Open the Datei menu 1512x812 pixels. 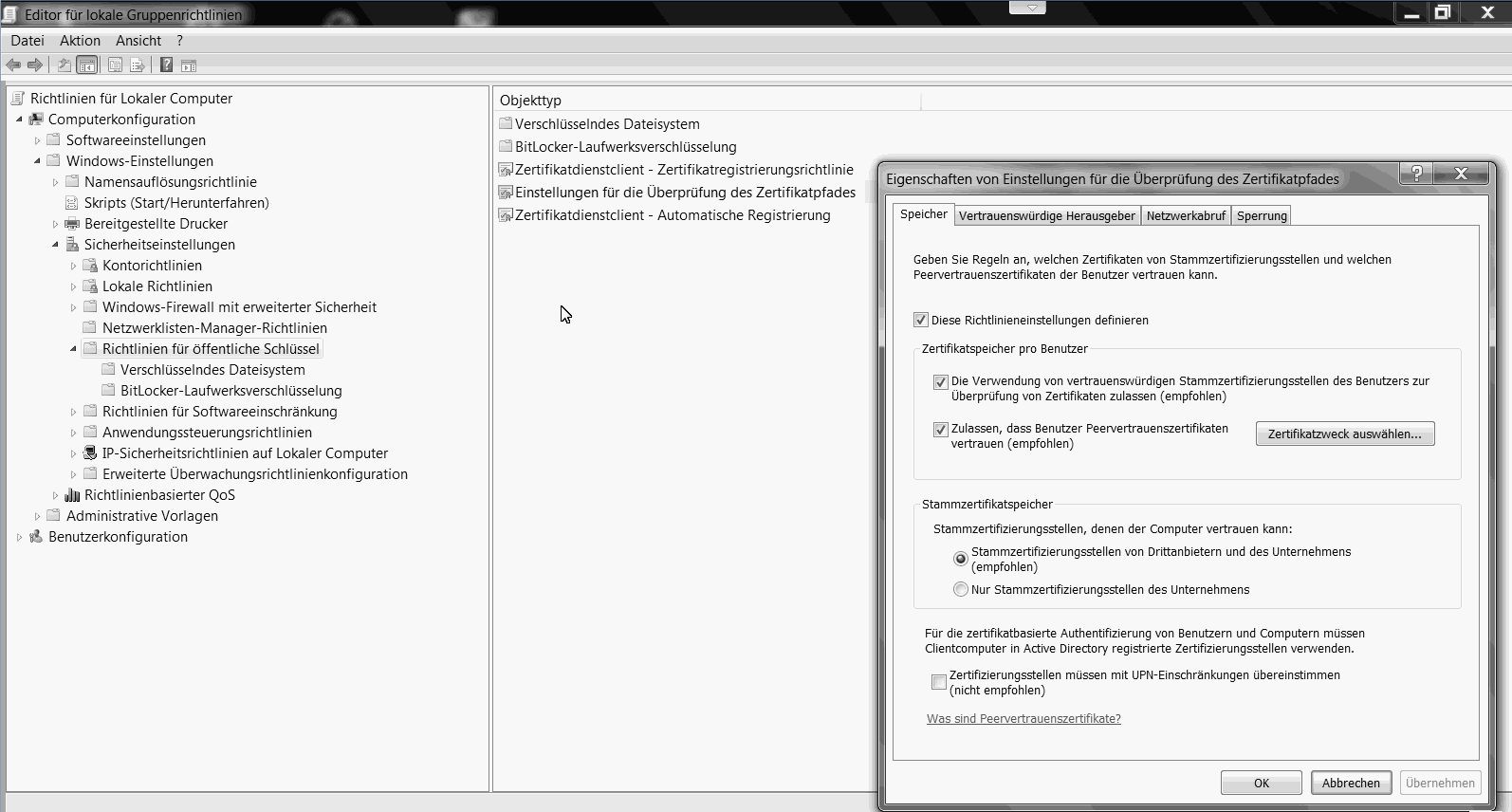pyautogui.click(x=28, y=41)
